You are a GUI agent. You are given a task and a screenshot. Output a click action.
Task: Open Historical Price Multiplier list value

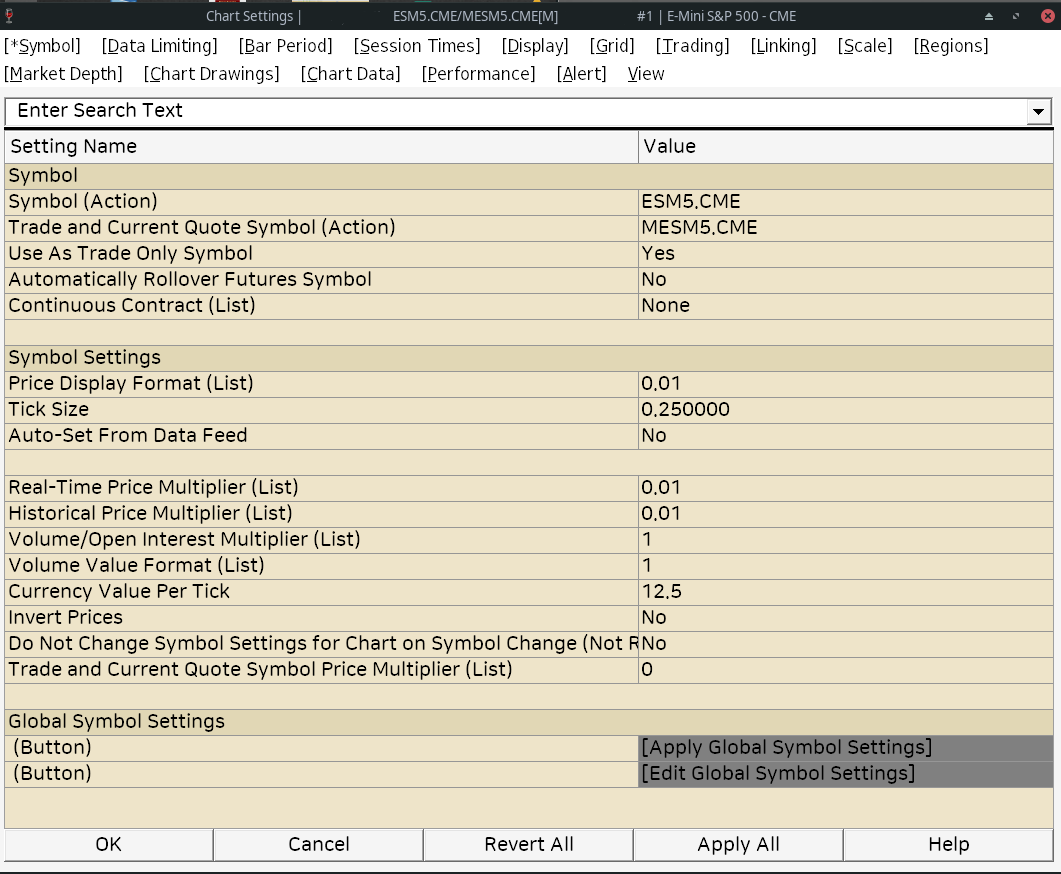tap(846, 513)
